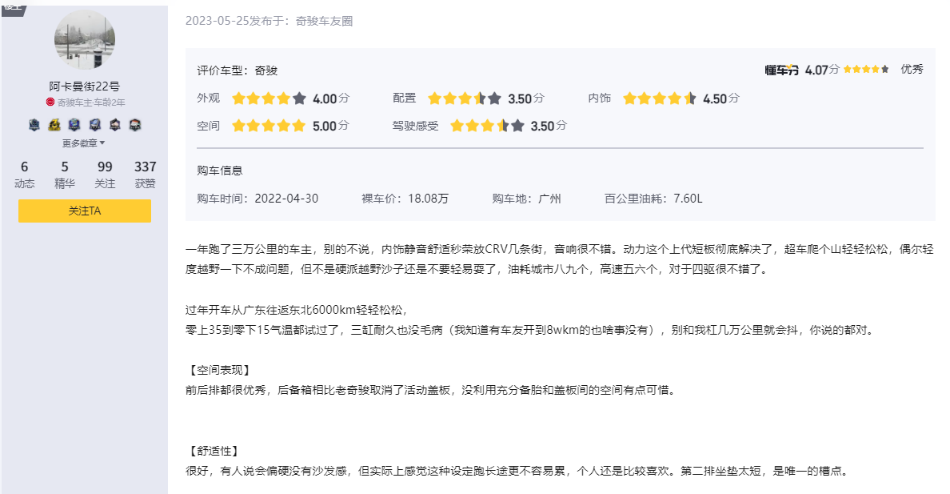Viewport: 950px width, 494px height.
Task: Click the fifth medal badge in the row
Action: (x=115, y=125)
